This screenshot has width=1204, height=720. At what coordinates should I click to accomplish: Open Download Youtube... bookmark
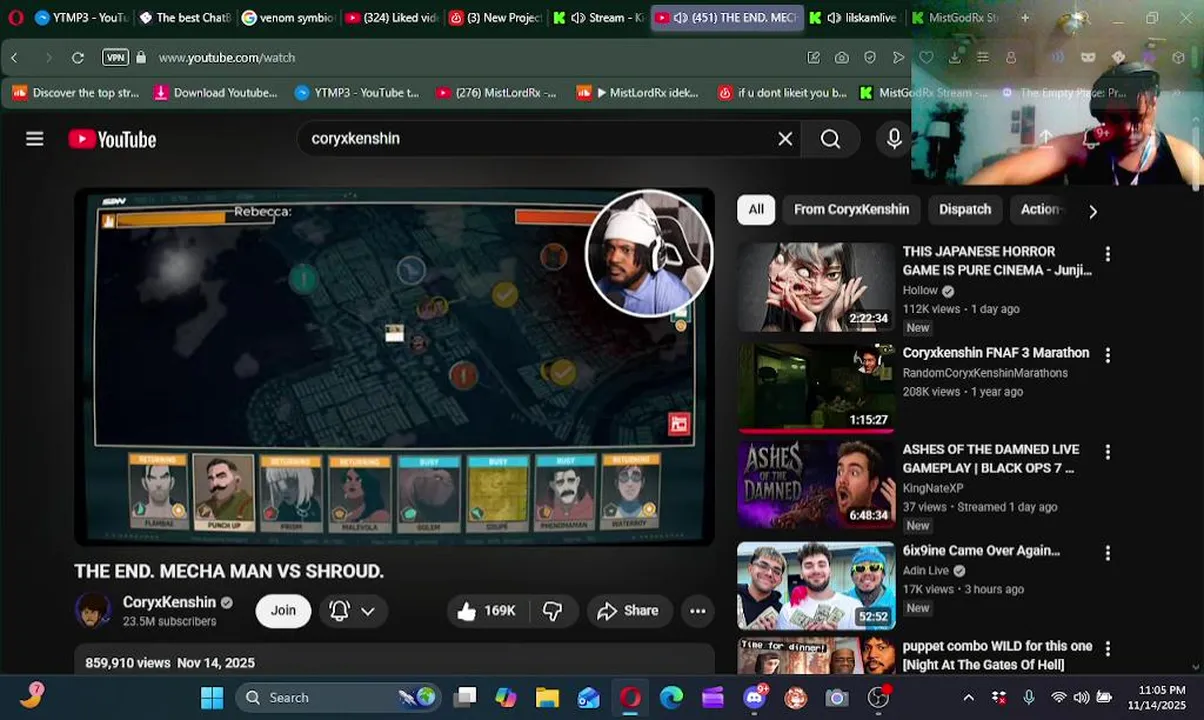215,93
